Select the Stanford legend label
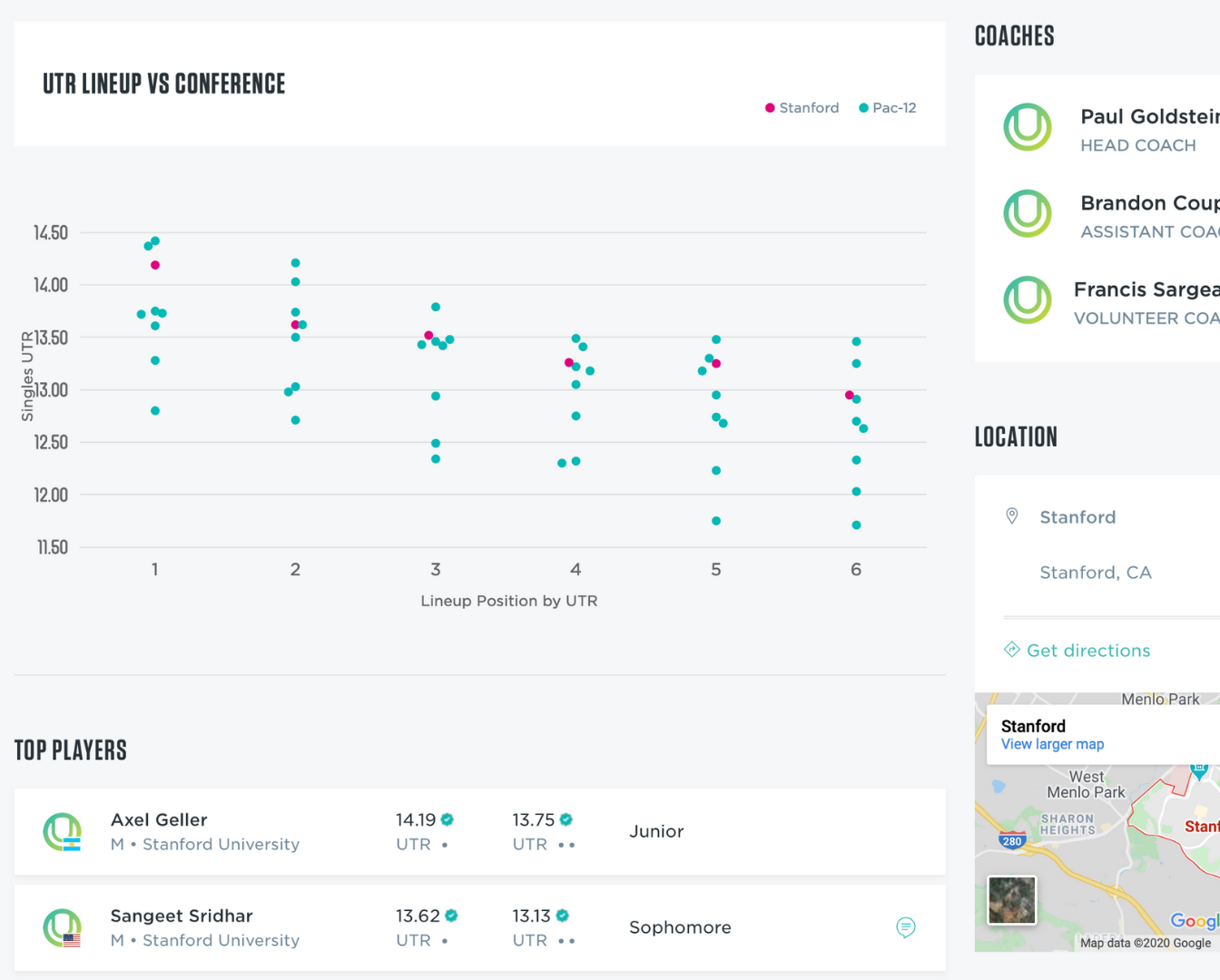Image resolution: width=1220 pixels, height=980 pixels. point(809,108)
